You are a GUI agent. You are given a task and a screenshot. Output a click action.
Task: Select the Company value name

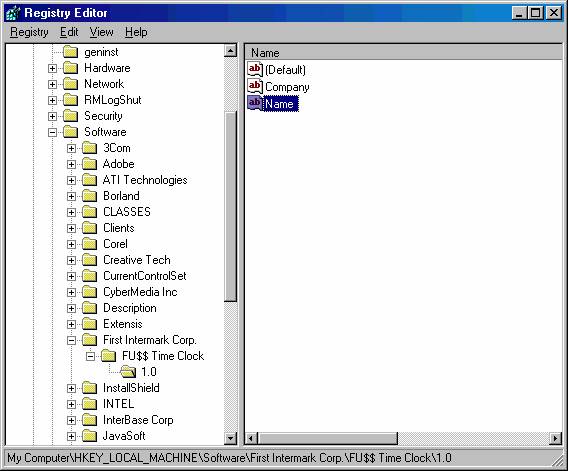[287, 87]
